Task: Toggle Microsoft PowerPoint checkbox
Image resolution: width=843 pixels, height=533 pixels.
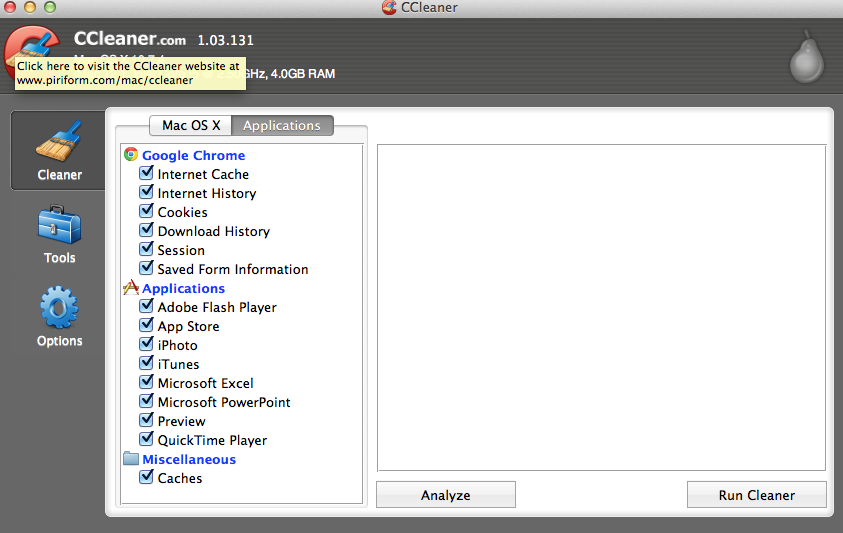Action: [x=146, y=401]
